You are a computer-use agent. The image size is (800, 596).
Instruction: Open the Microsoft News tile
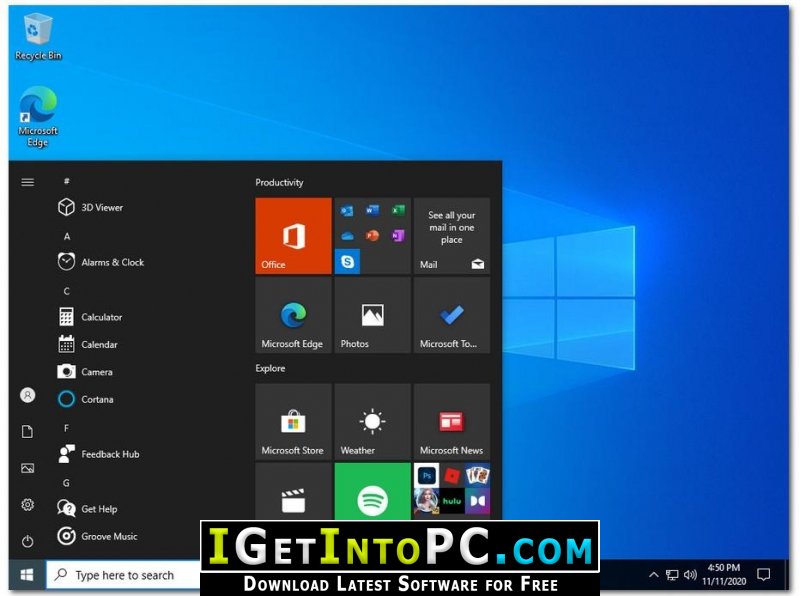tap(451, 421)
